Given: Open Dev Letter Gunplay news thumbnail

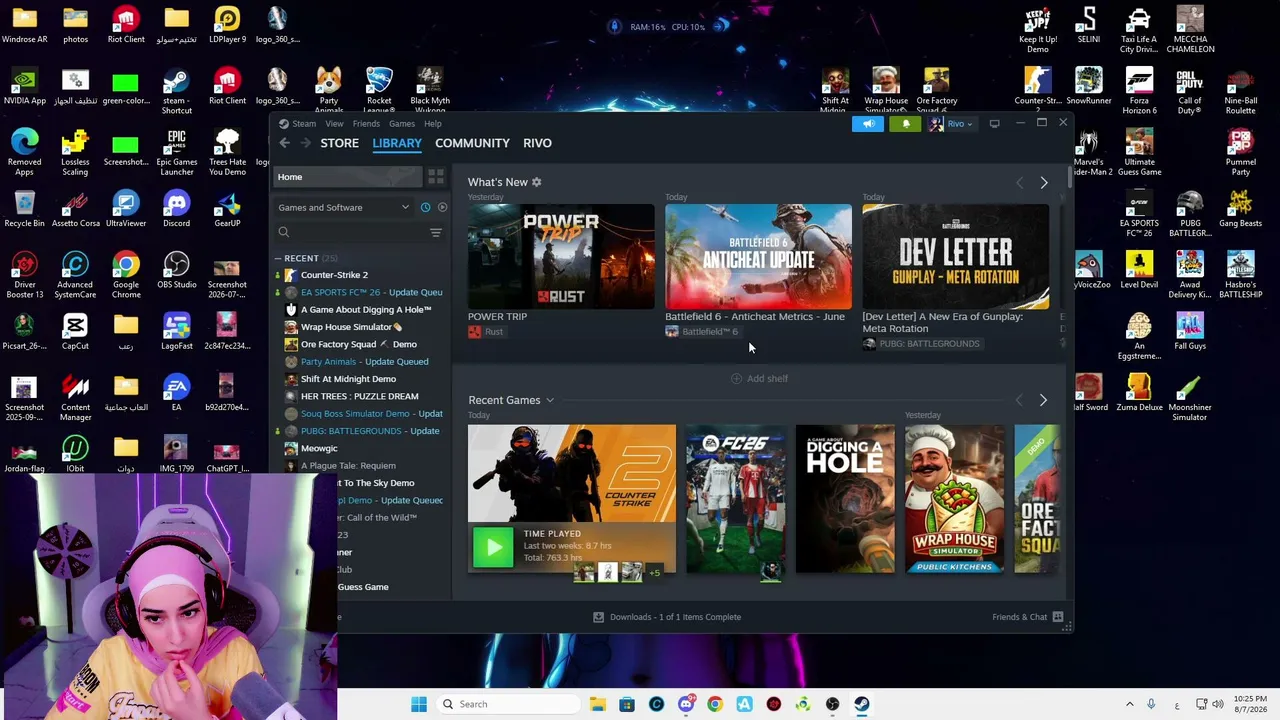Looking at the screenshot, I should [x=956, y=257].
